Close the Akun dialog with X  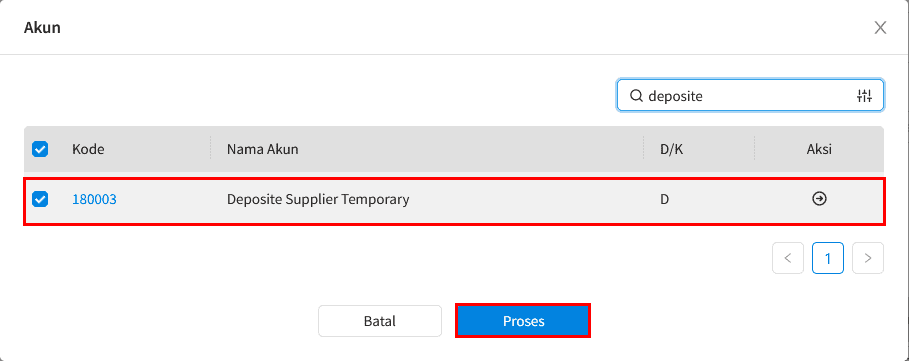pos(880,27)
